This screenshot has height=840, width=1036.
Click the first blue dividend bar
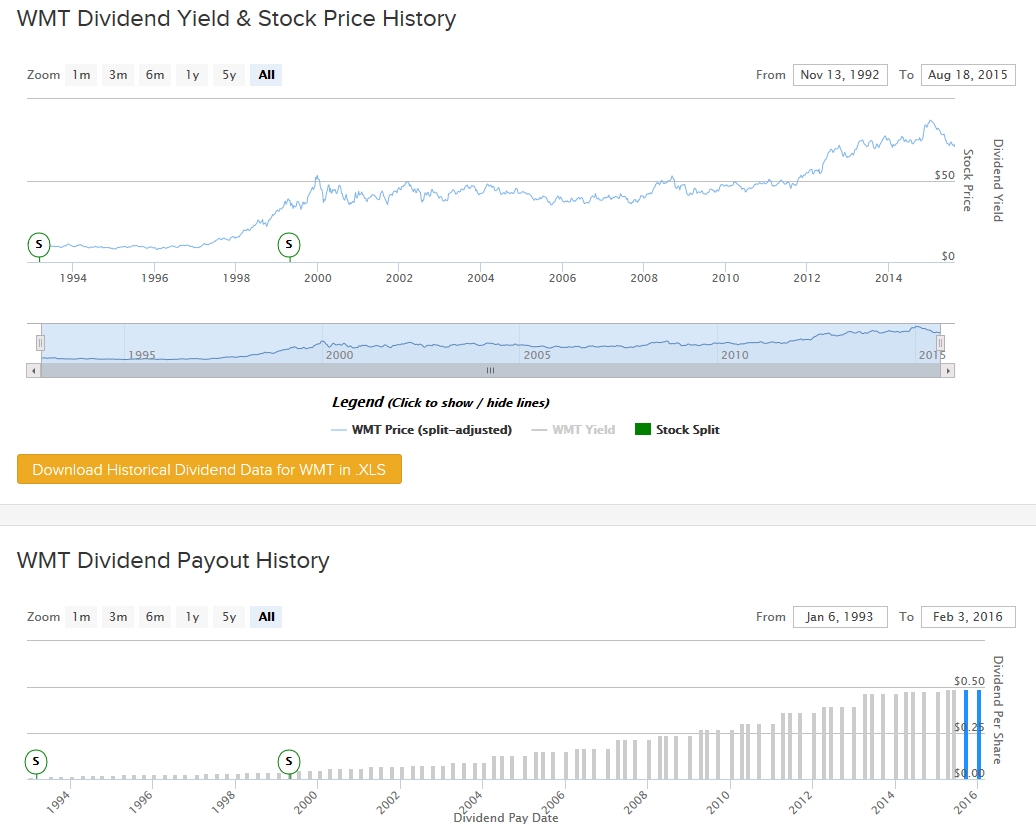(966, 734)
